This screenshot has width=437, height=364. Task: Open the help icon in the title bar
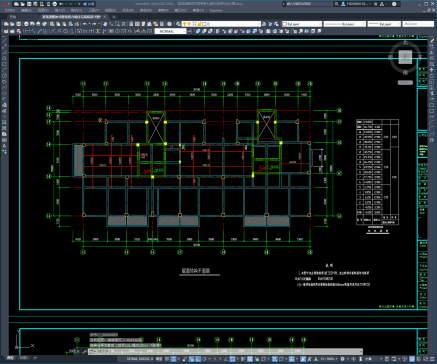tap(394, 4)
